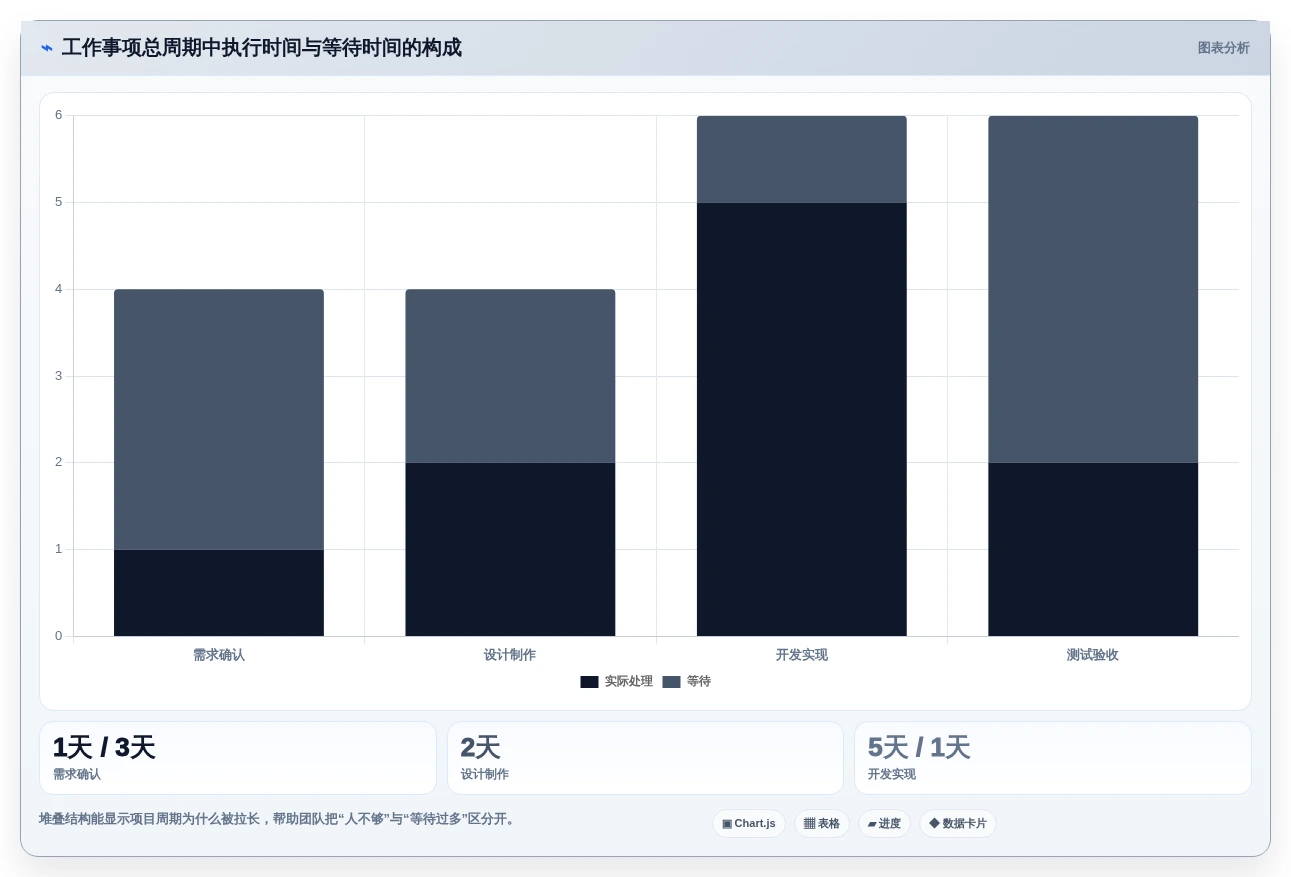Click the blue chart icon beside the title

point(47,48)
